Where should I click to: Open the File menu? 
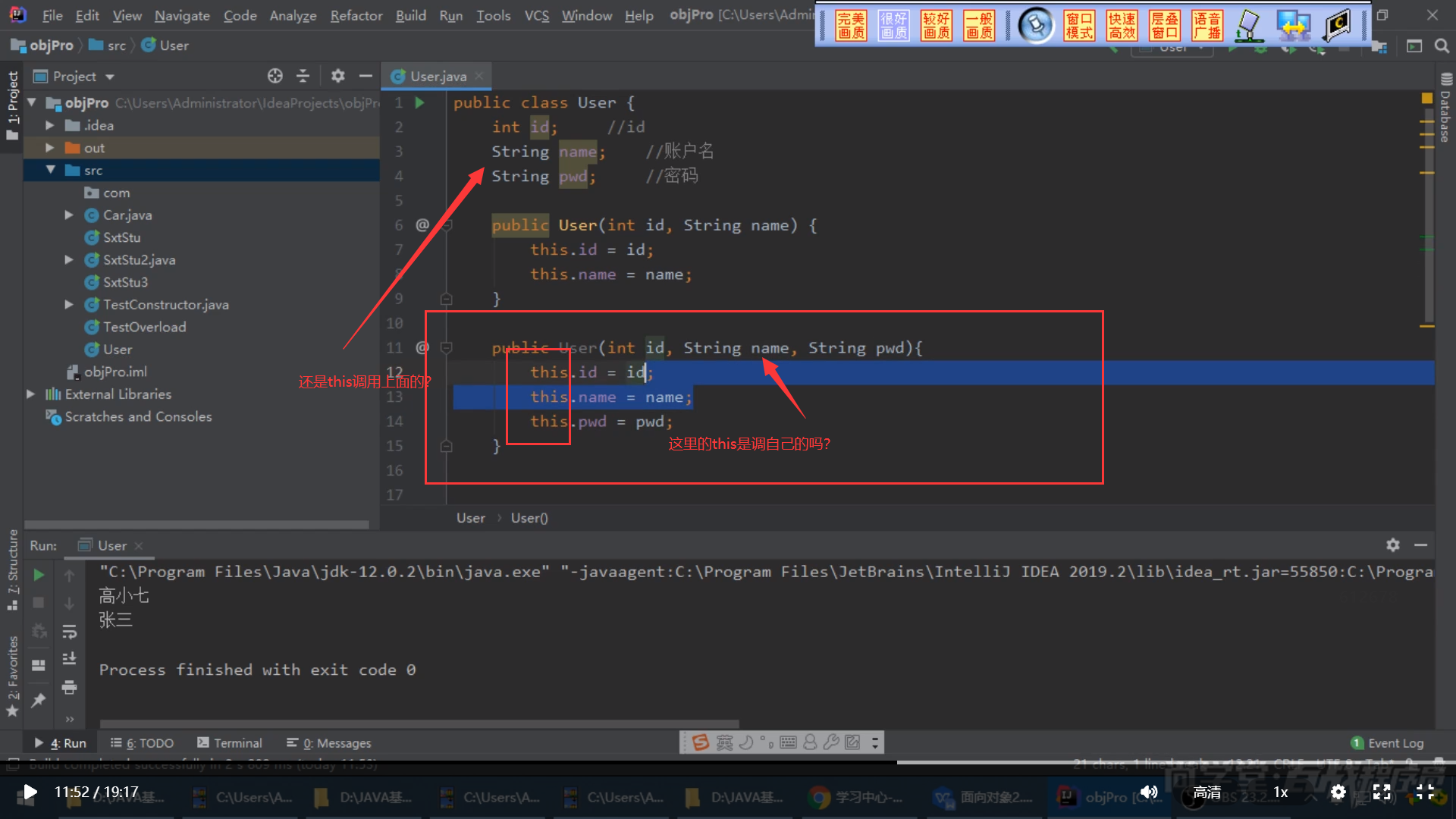(52, 15)
